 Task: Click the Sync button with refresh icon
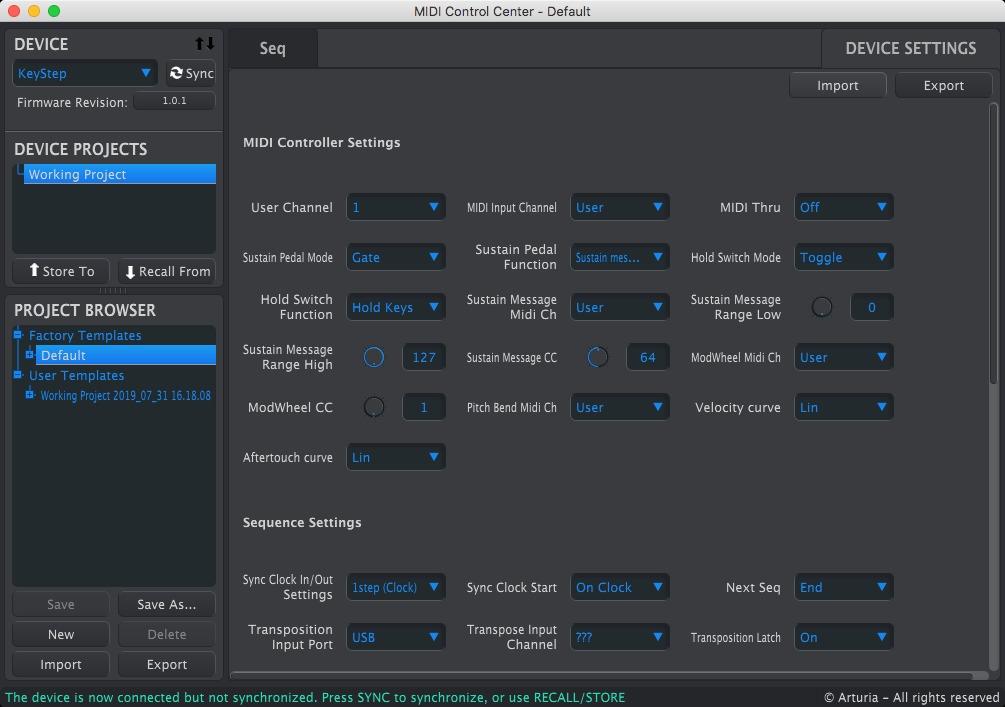(191, 73)
